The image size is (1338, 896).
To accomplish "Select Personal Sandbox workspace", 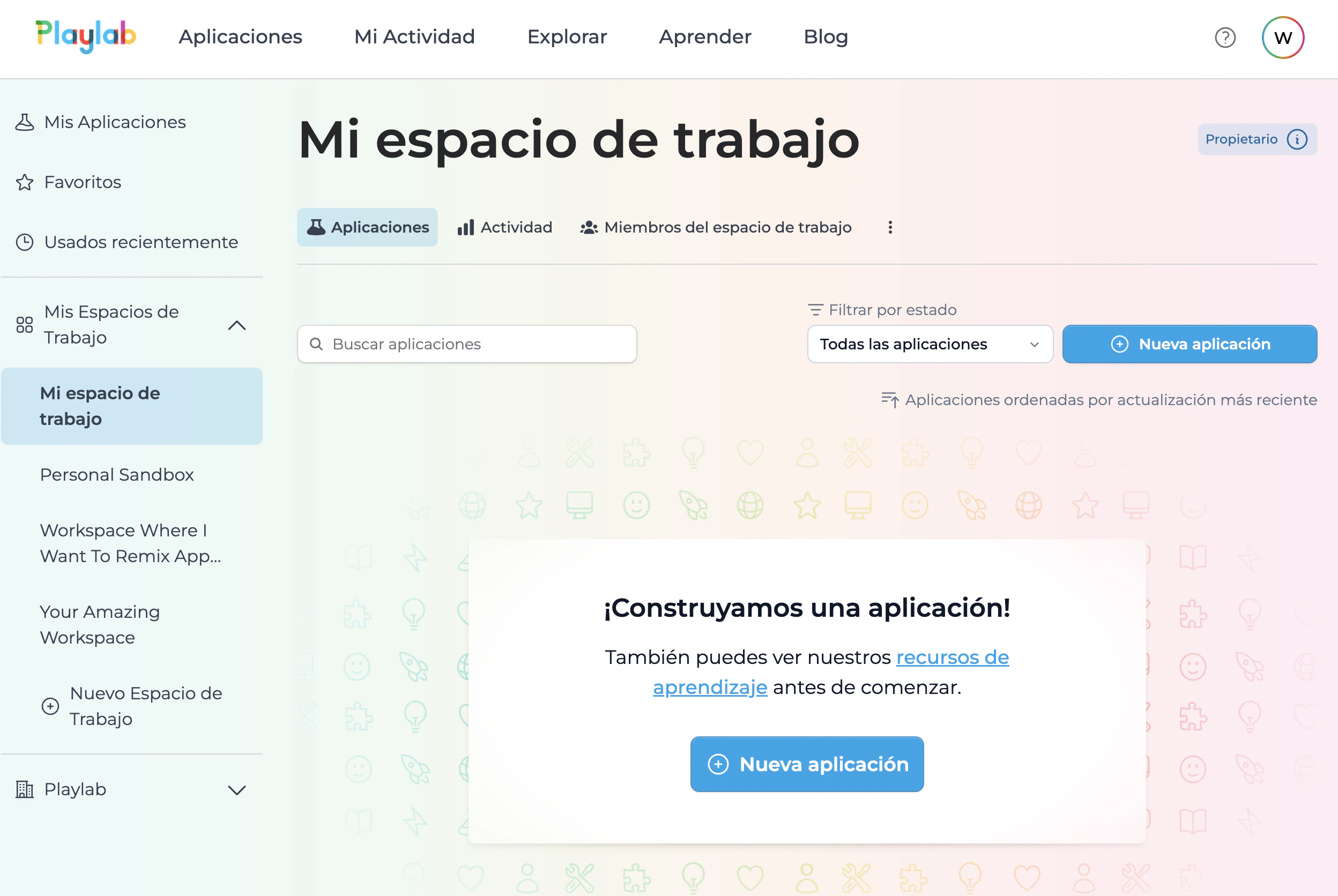I will (117, 475).
